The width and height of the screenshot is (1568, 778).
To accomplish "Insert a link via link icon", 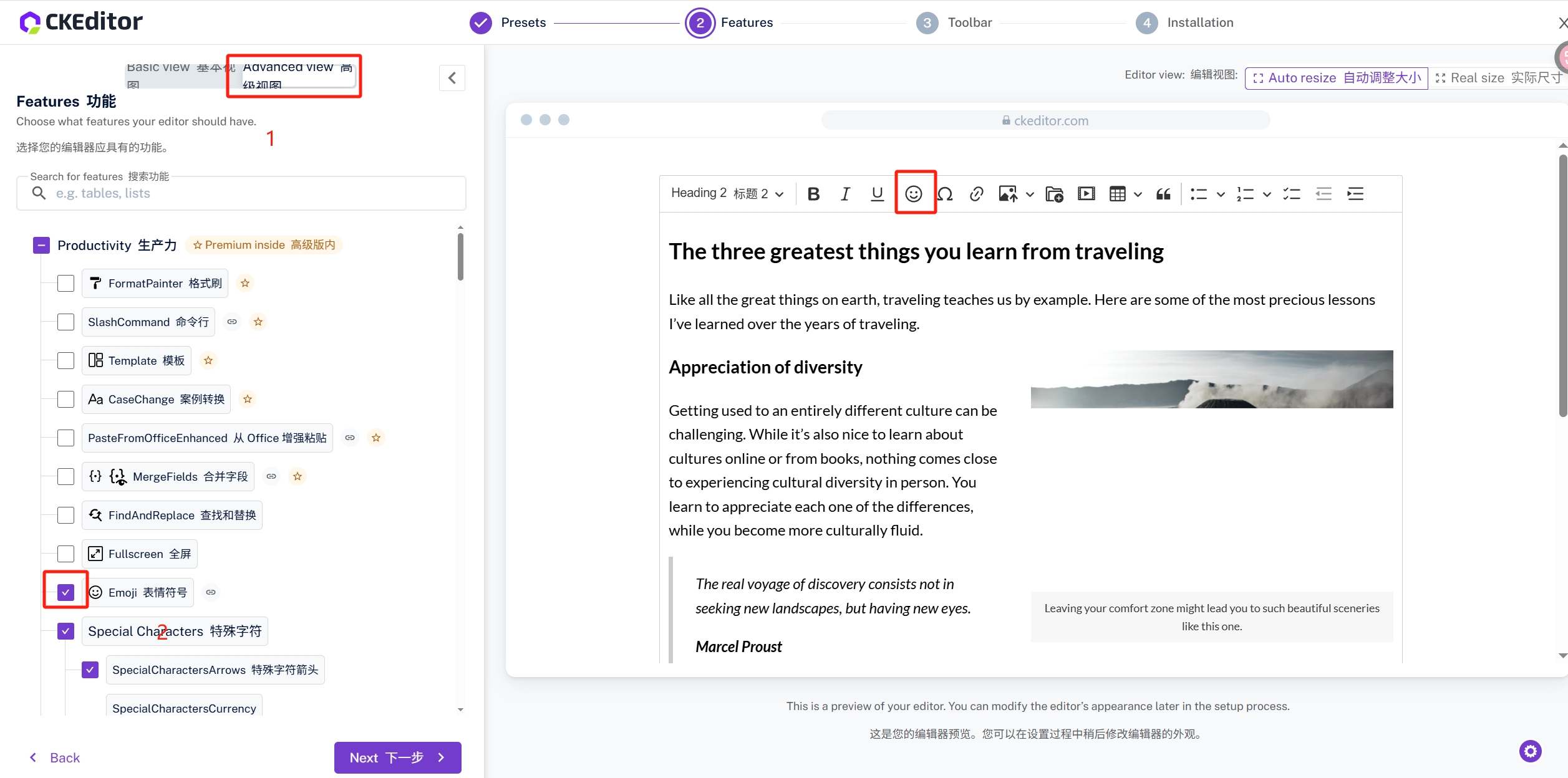I will pyautogui.click(x=977, y=194).
